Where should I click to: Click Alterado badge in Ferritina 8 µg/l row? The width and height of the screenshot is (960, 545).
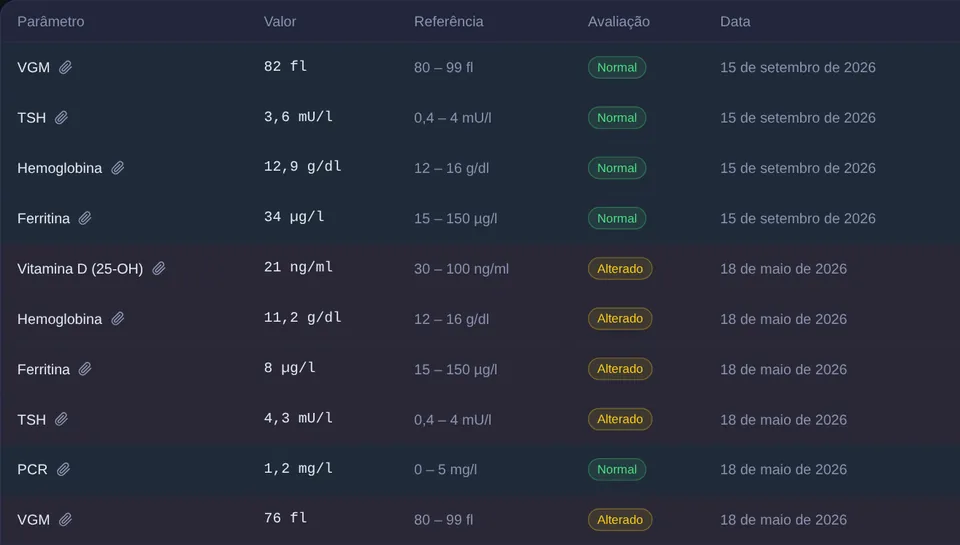tap(620, 369)
